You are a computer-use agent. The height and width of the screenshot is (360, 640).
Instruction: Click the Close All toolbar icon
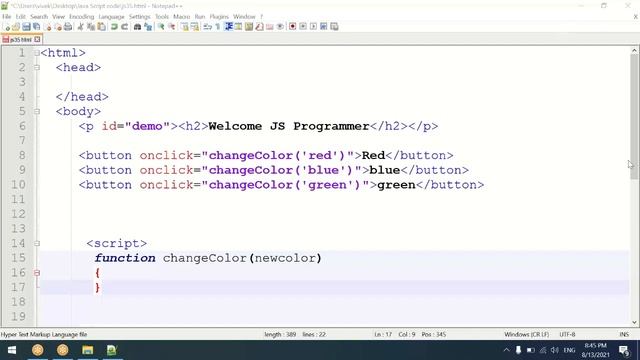click(58, 27)
